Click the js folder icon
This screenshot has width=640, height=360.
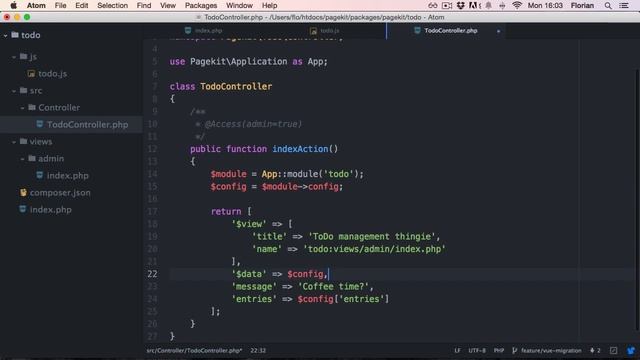(23, 56)
